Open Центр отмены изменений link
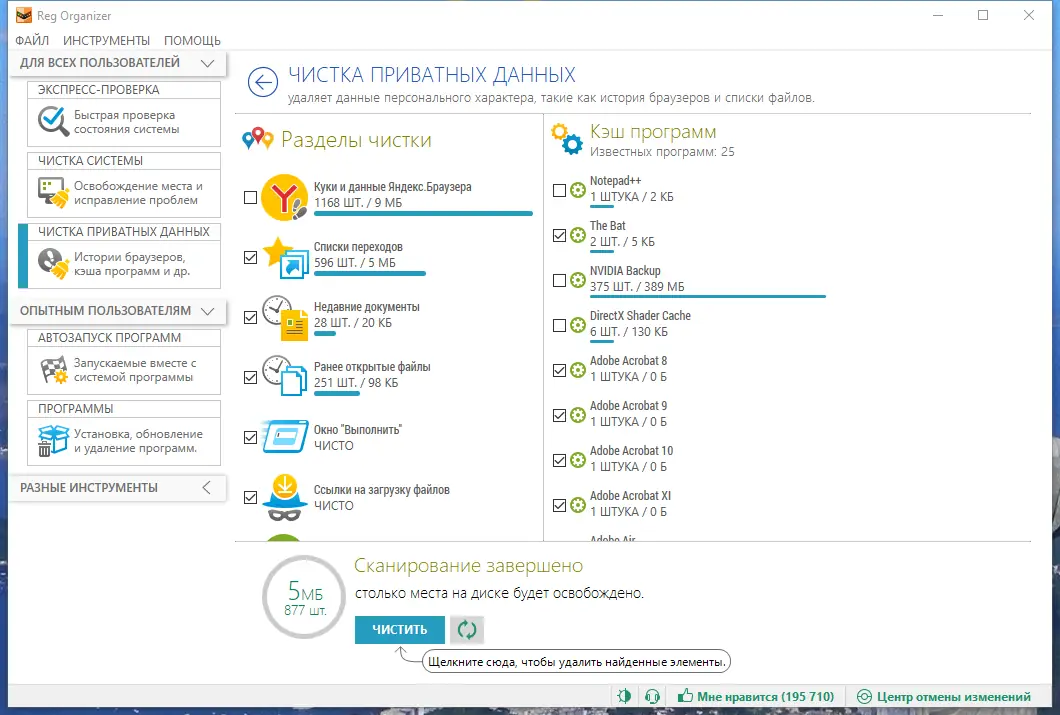 tap(944, 696)
